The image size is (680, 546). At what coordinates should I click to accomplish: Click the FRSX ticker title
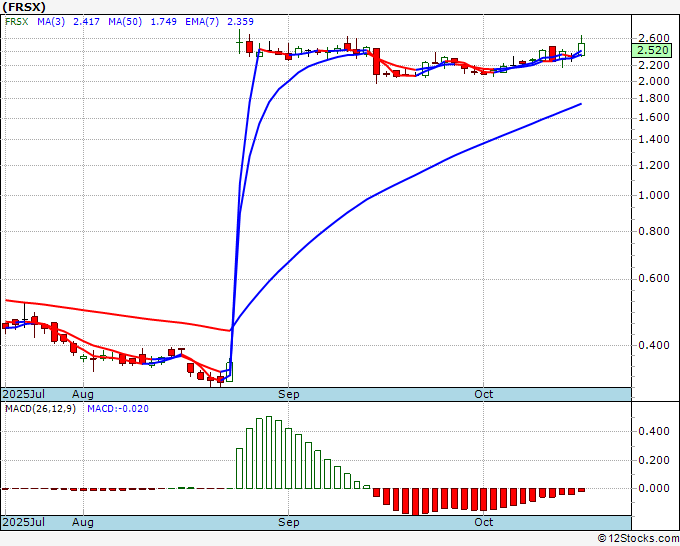(x=24, y=7)
